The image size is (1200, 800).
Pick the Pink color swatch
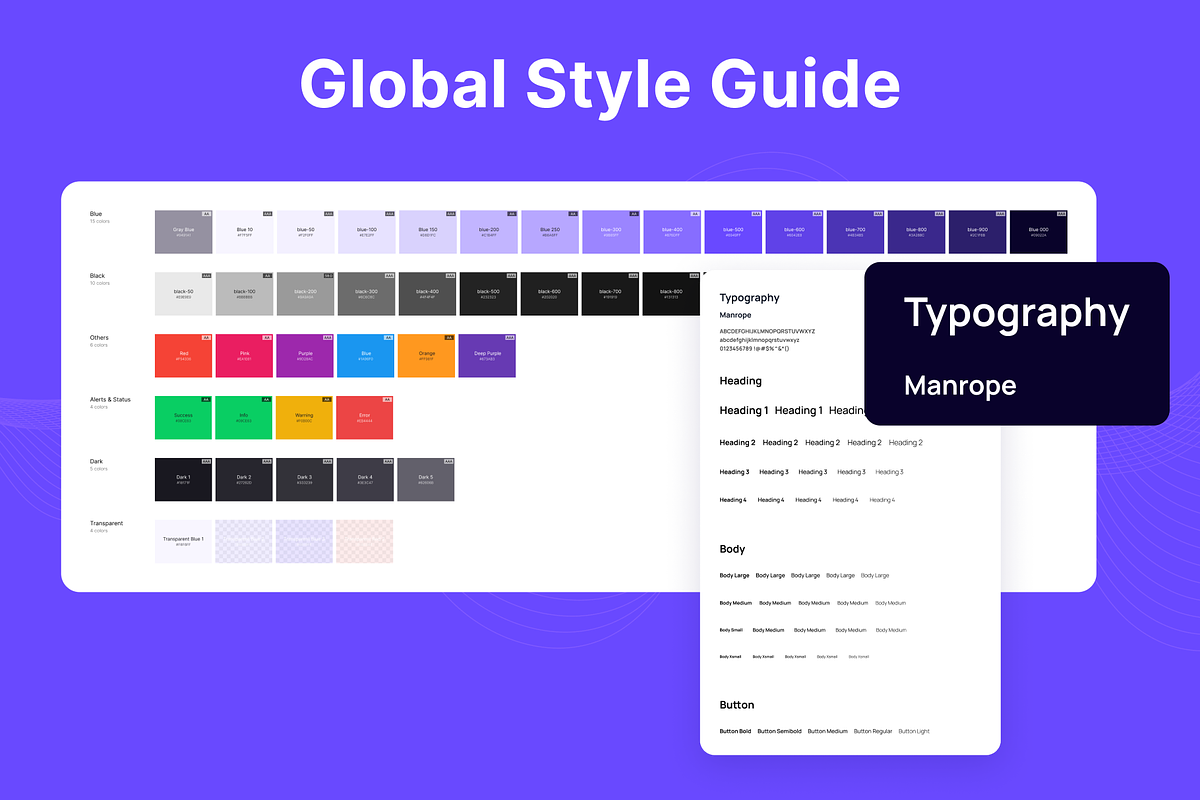pos(244,356)
